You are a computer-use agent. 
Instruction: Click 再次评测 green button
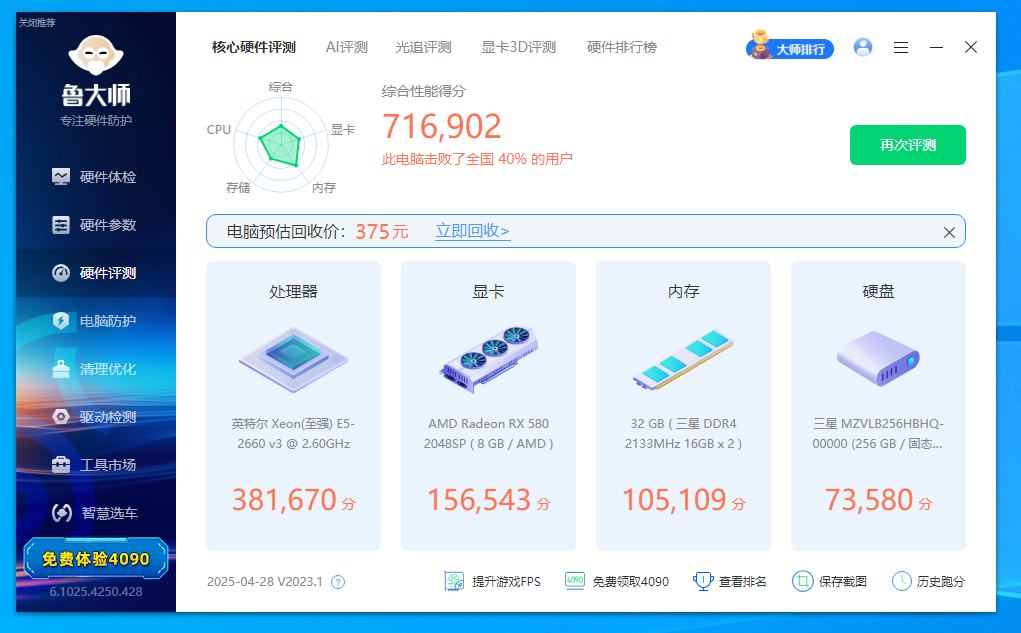(x=908, y=145)
